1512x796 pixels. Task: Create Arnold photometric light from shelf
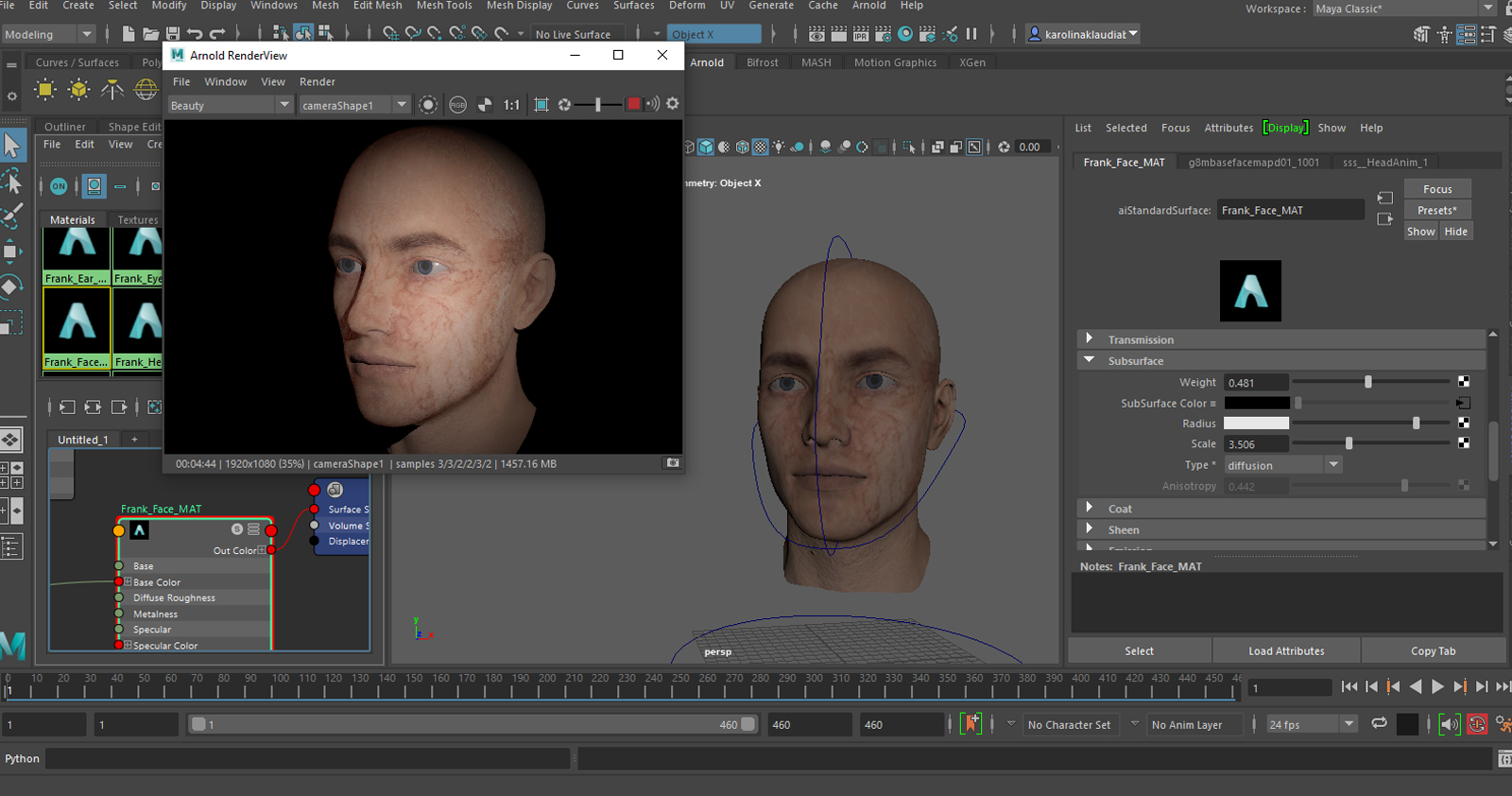click(x=112, y=90)
